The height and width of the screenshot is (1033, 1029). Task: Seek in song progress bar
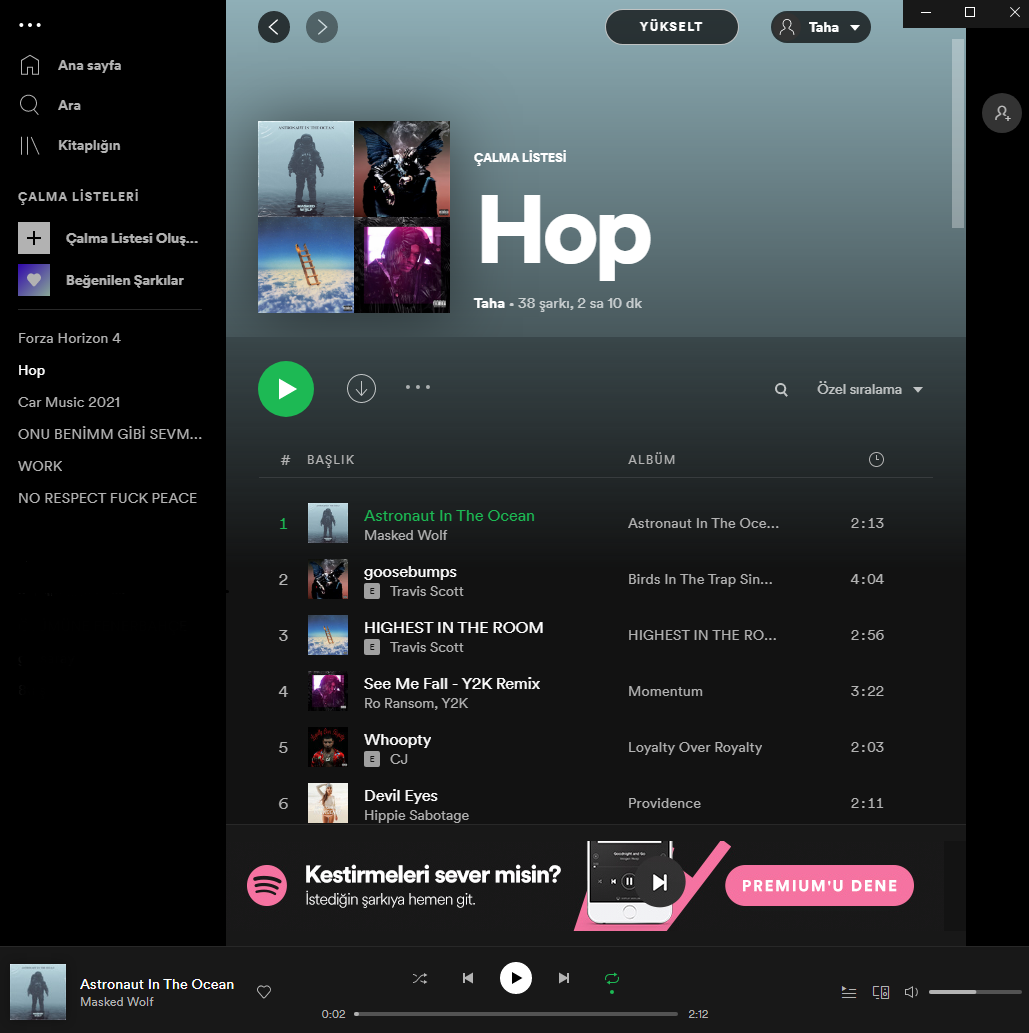click(x=516, y=1014)
